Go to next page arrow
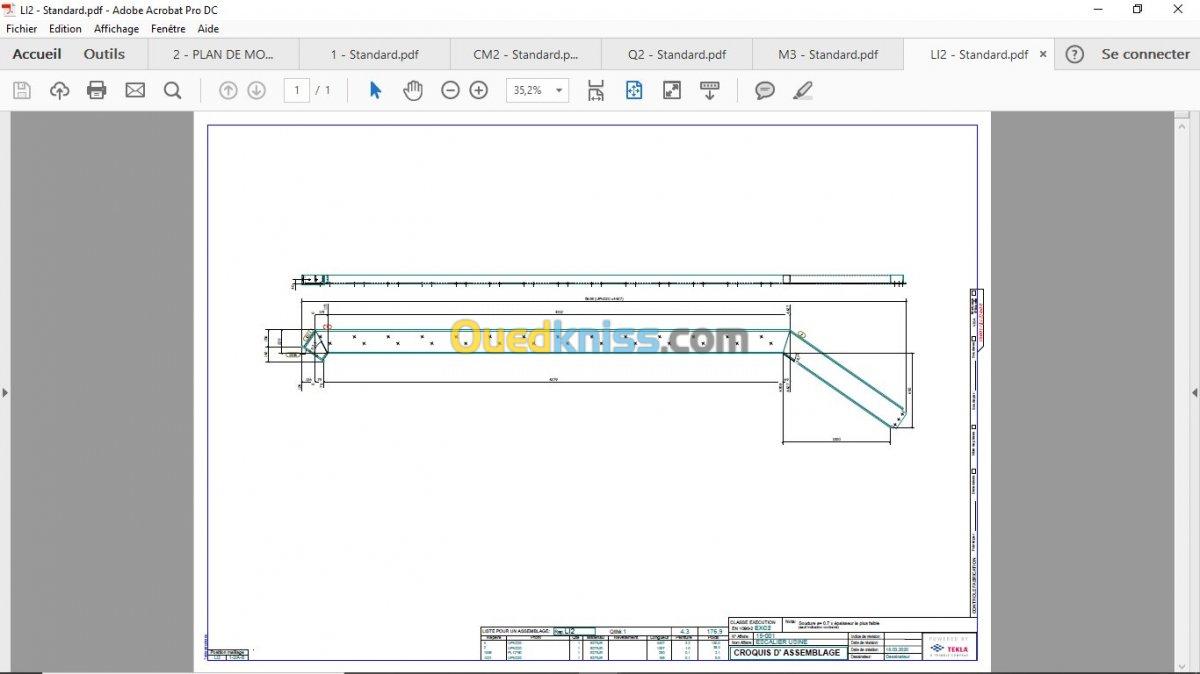This screenshot has width=1200, height=674. (x=256, y=91)
